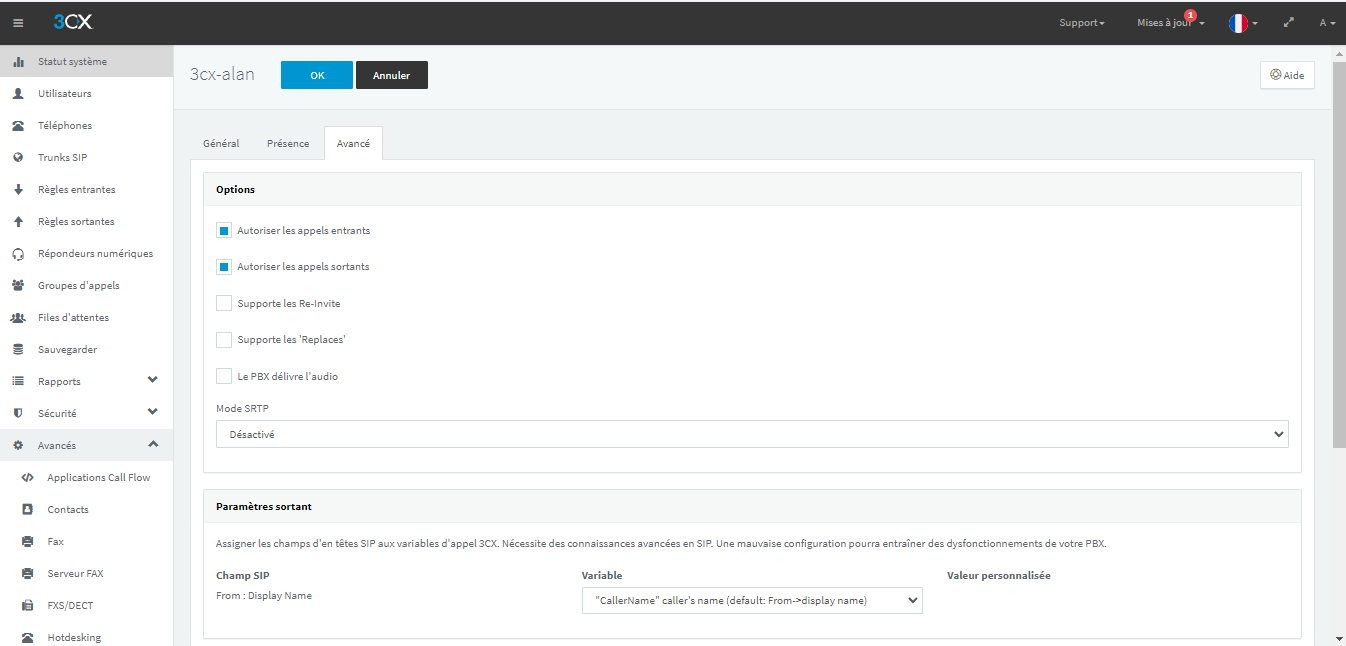Viewport: 1346px width, 646px height.
Task: Select the Avancé tab
Action: click(x=353, y=143)
